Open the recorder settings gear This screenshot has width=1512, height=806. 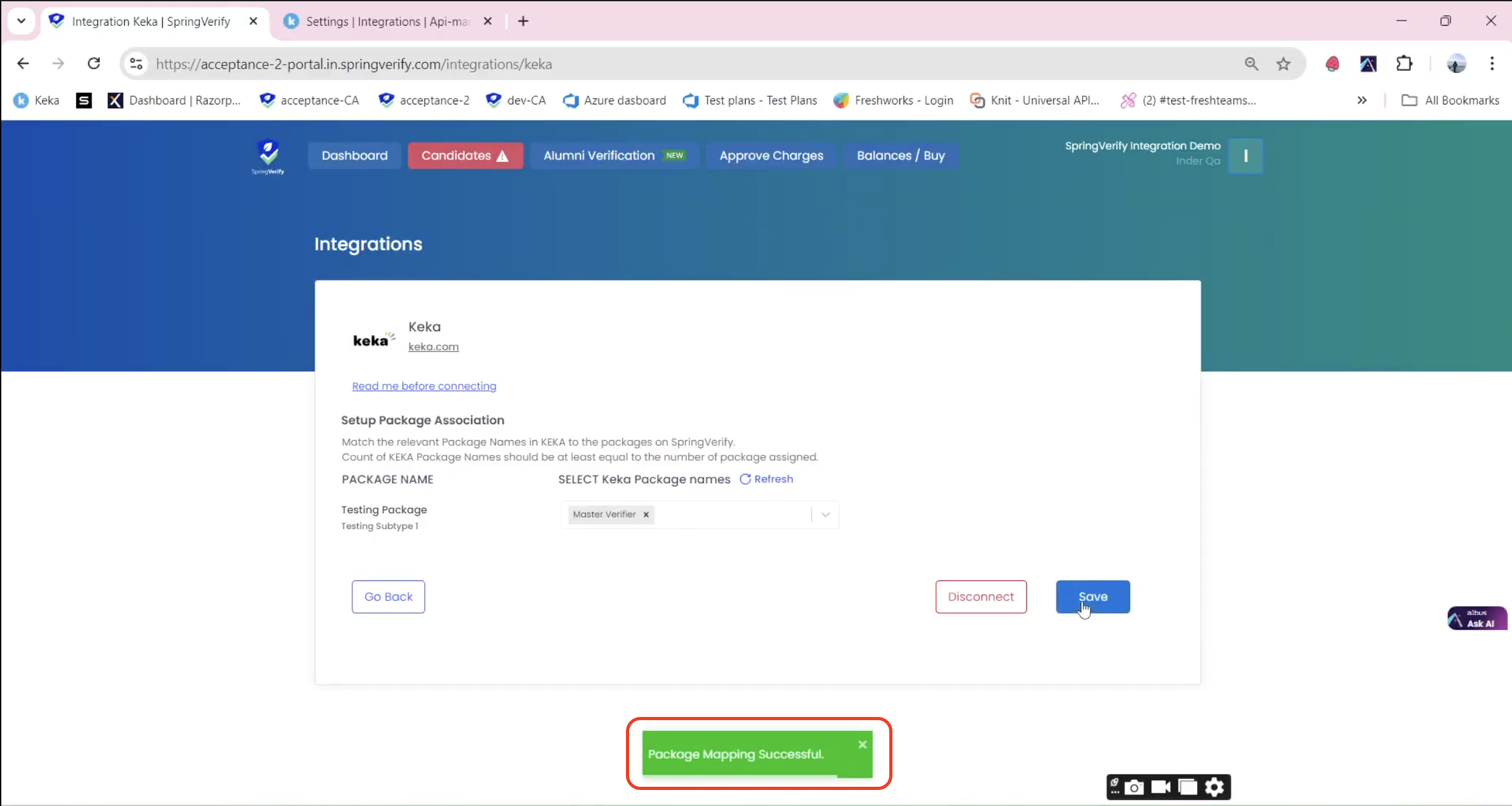[1214, 787]
